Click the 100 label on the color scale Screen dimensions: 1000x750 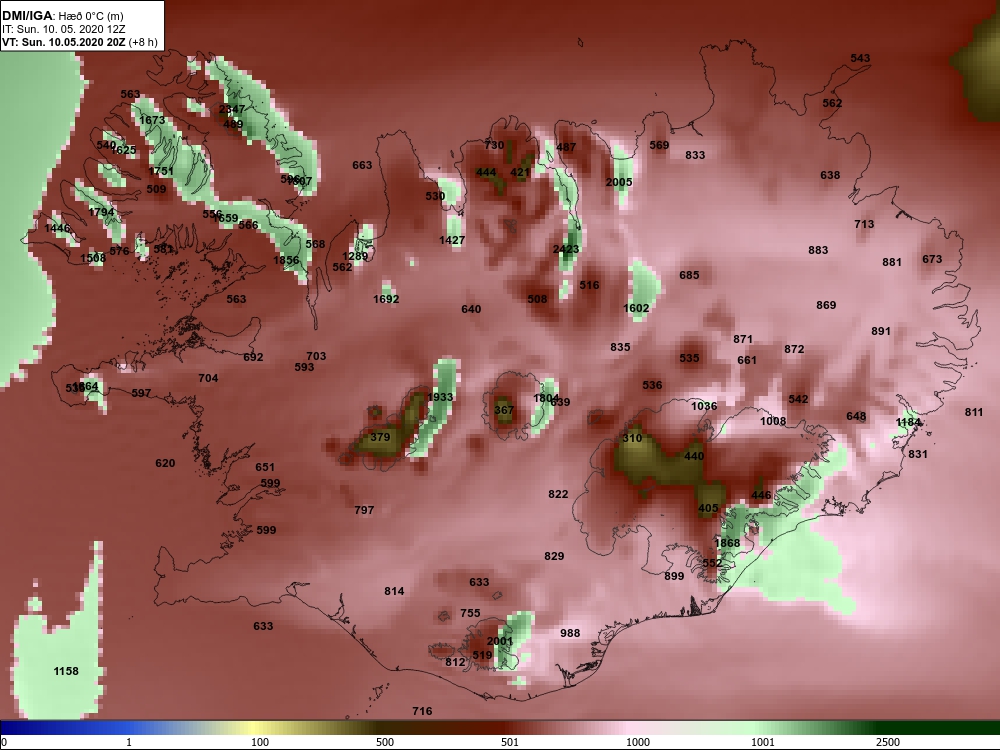pyautogui.click(x=260, y=742)
